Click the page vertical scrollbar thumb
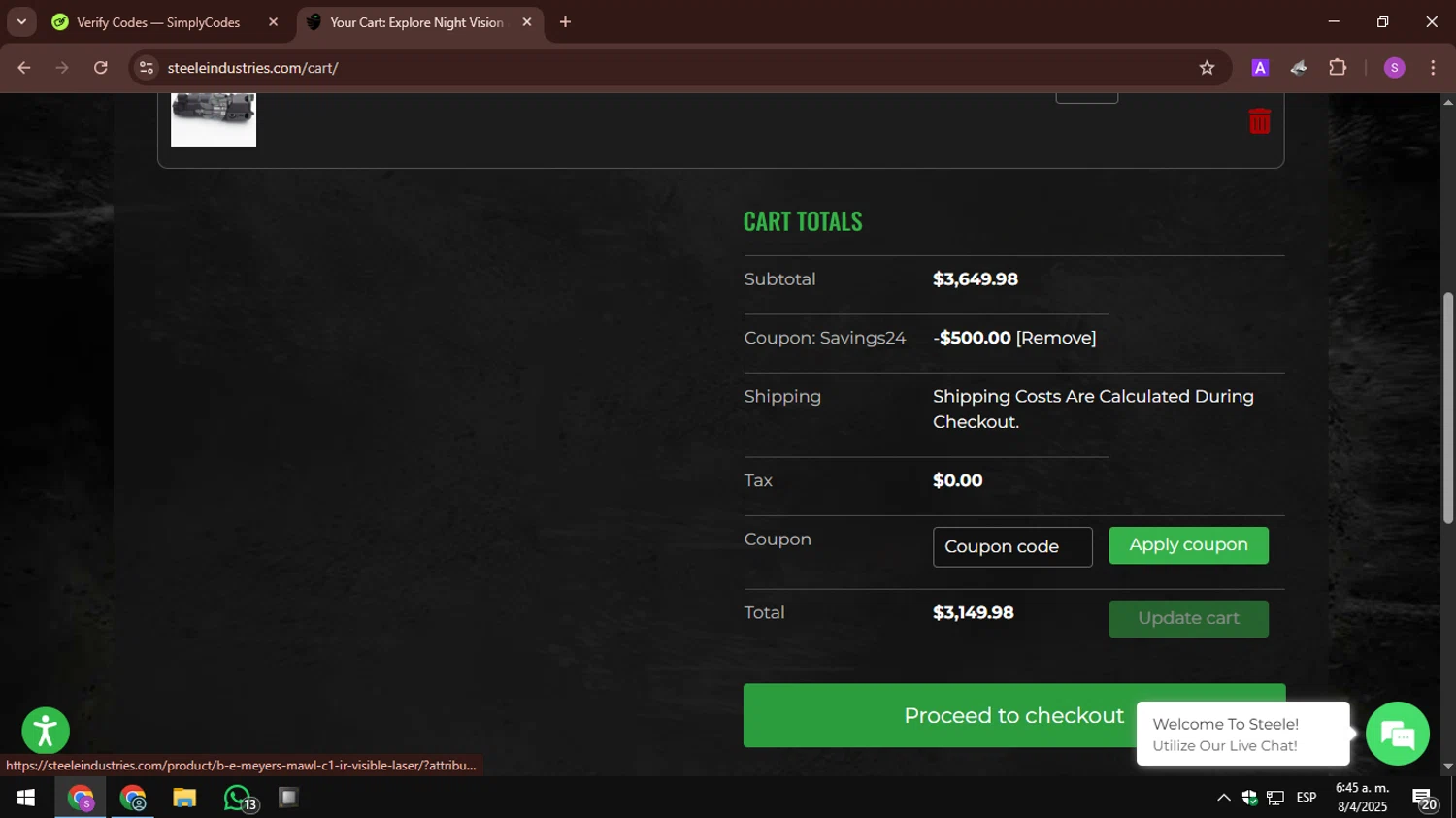The height and width of the screenshot is (818, 1456). 1448,408
